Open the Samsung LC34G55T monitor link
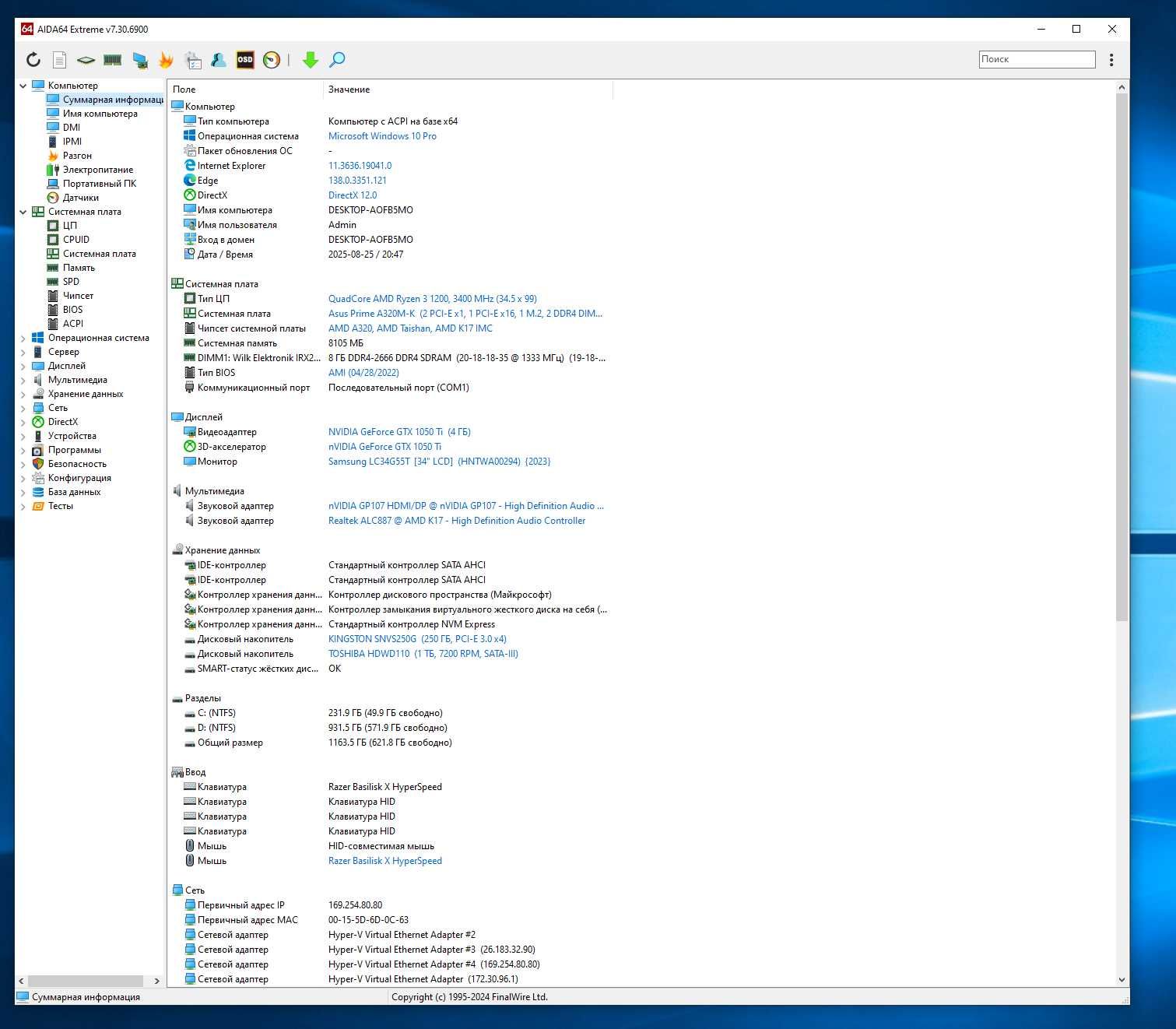 coord(439,462)
